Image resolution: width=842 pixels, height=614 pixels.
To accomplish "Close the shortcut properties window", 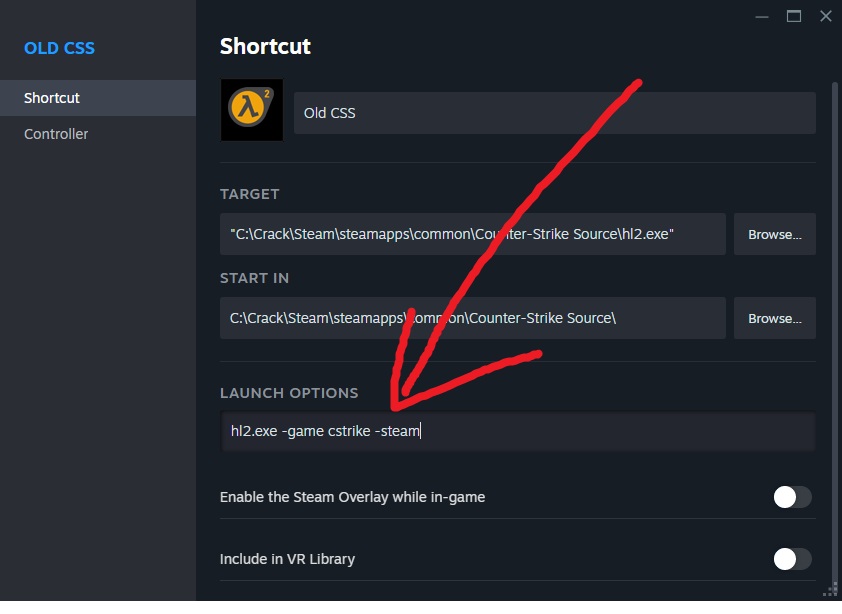I will coord(825,16).
